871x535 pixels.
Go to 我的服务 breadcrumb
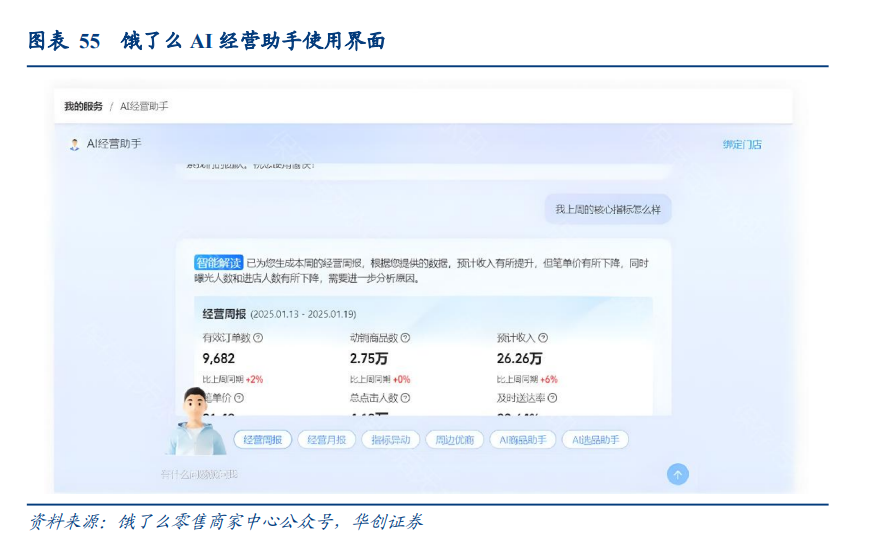coord(83,106)
